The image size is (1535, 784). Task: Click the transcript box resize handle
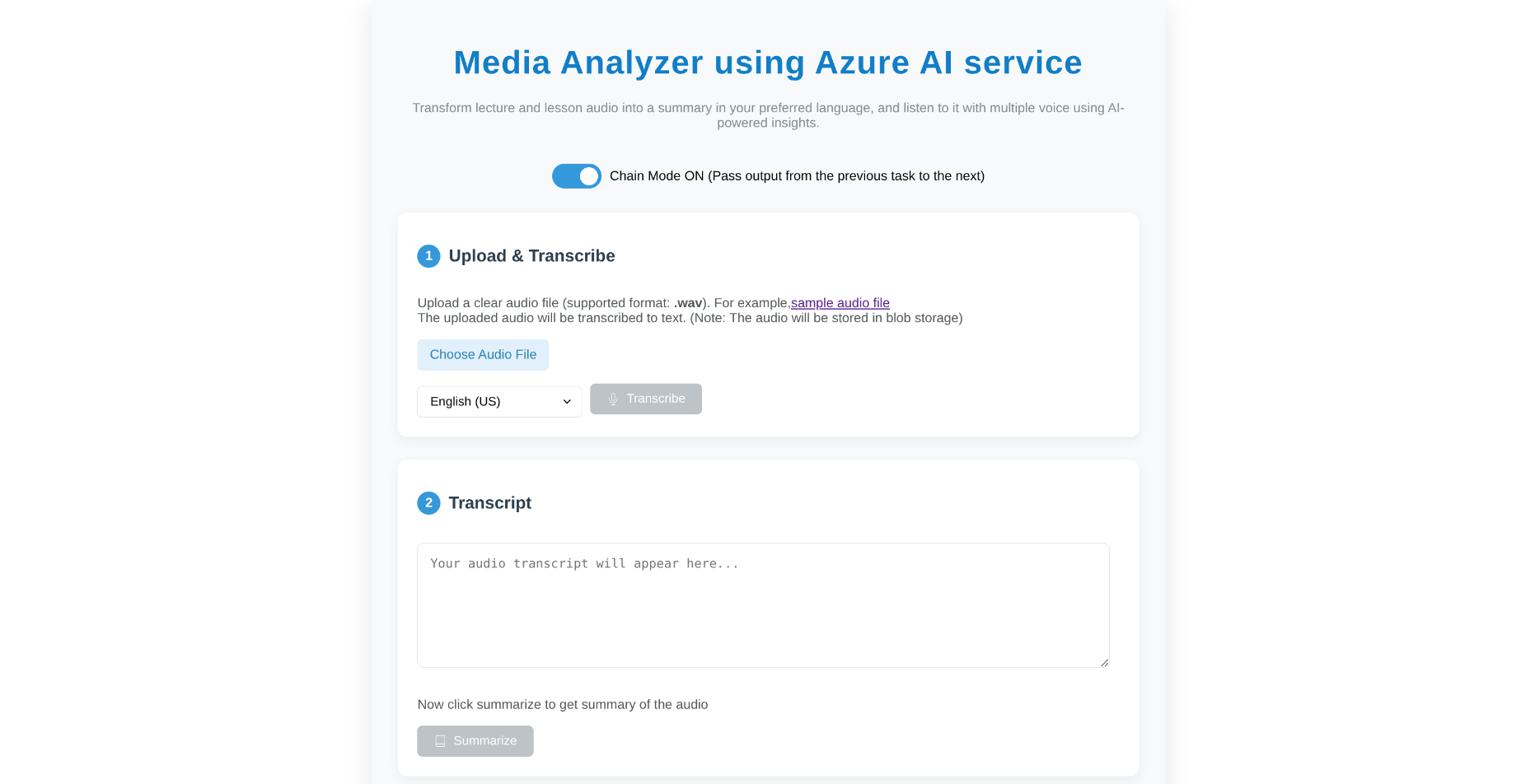[x=1104, y=662]
